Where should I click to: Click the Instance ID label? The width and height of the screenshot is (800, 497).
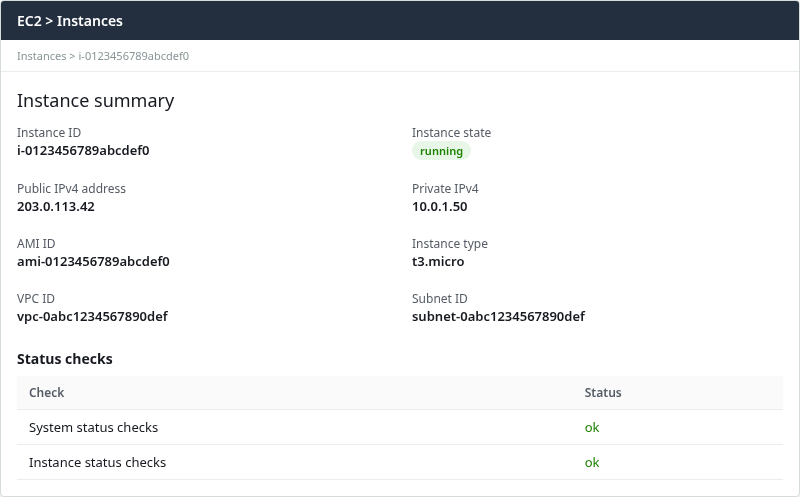point(49,133)
